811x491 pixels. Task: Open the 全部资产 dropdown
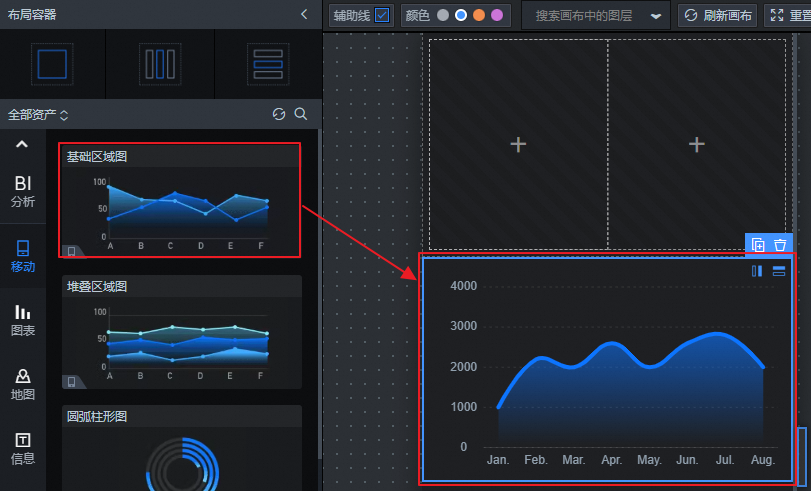point(38,114)
